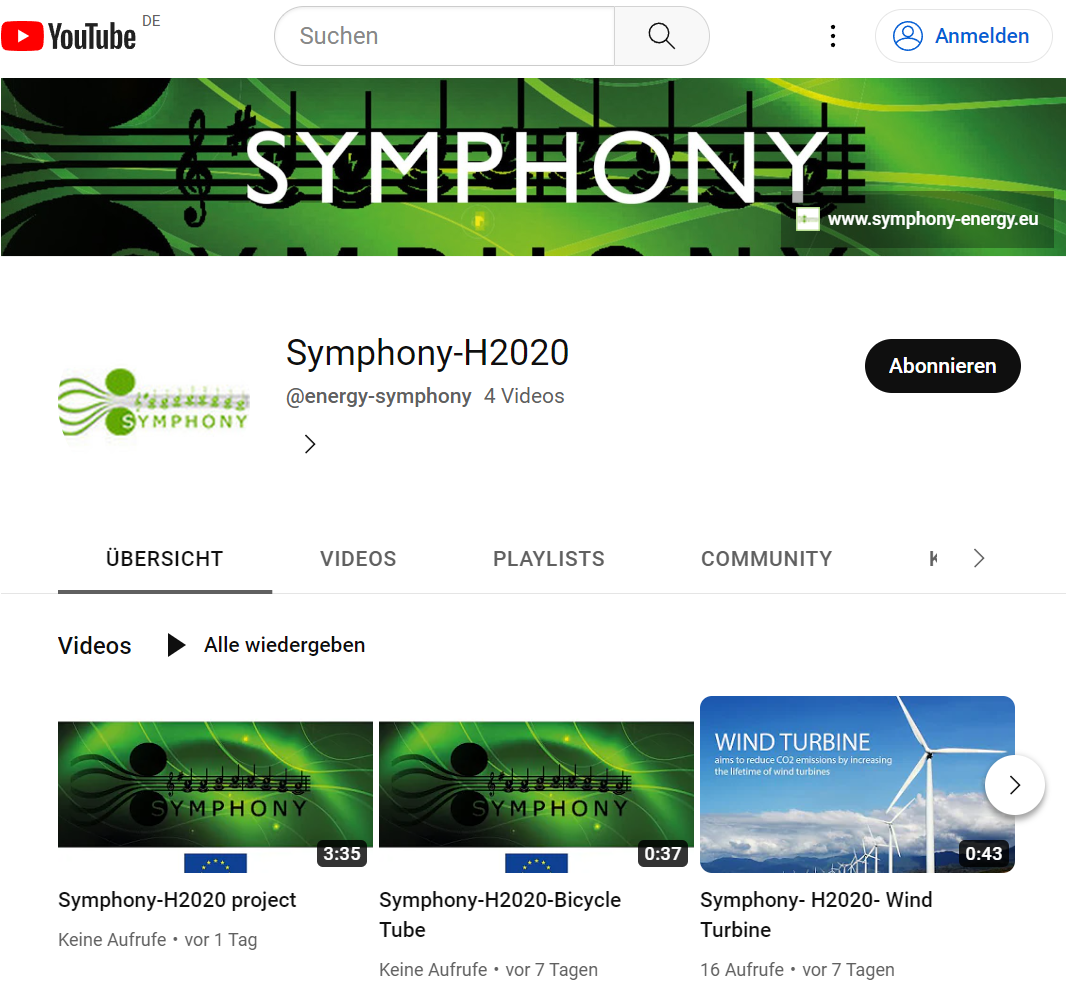Viewport: 1066px width, 989px height.
Task: Click the magnifying glass search button
Action: click(661, 36)
